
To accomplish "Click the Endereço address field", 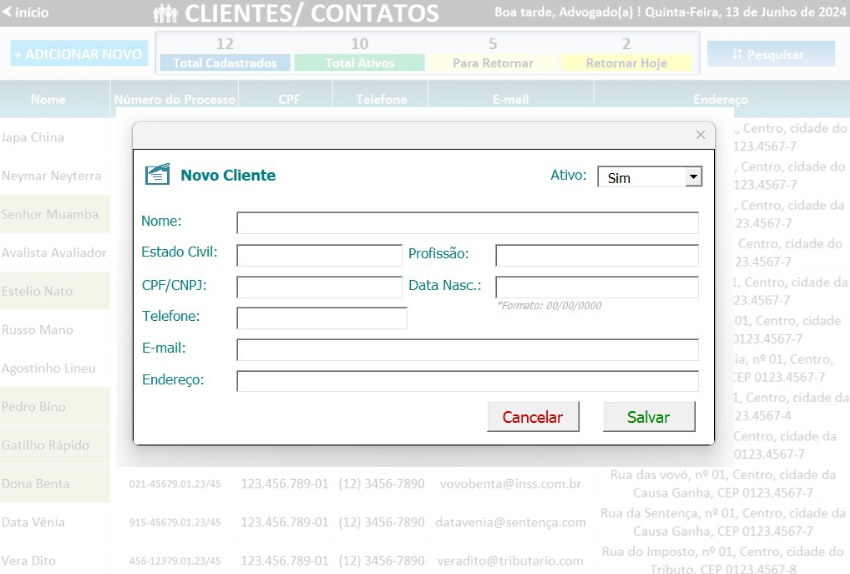I will (x=467, y=381).
